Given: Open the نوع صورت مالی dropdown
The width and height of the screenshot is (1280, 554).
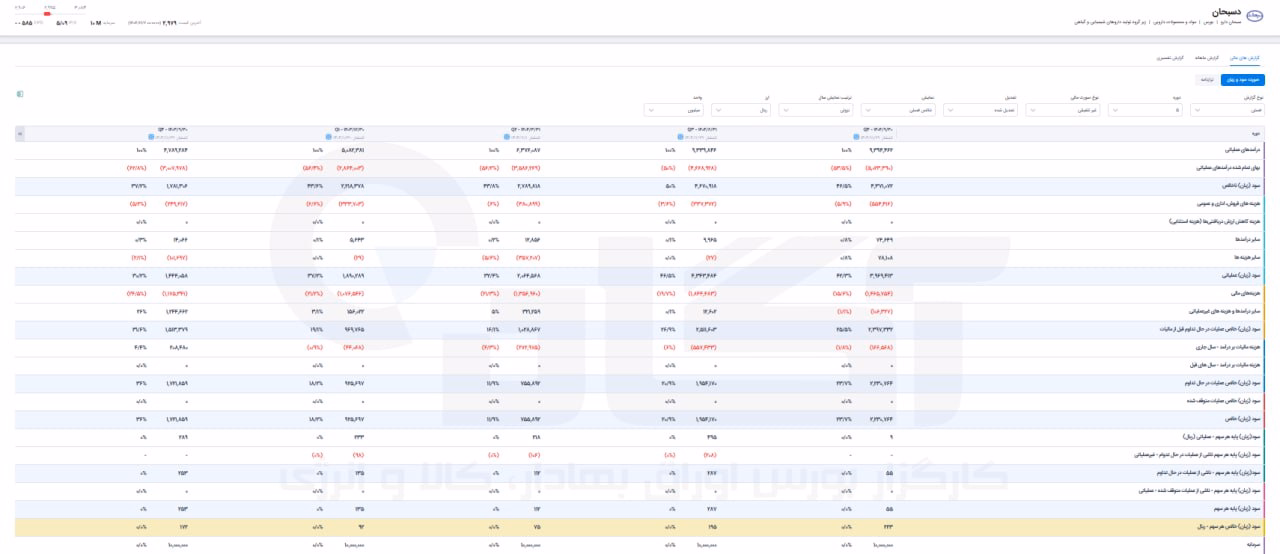Looking at the screenshot, I should [x=1063, y=110].
